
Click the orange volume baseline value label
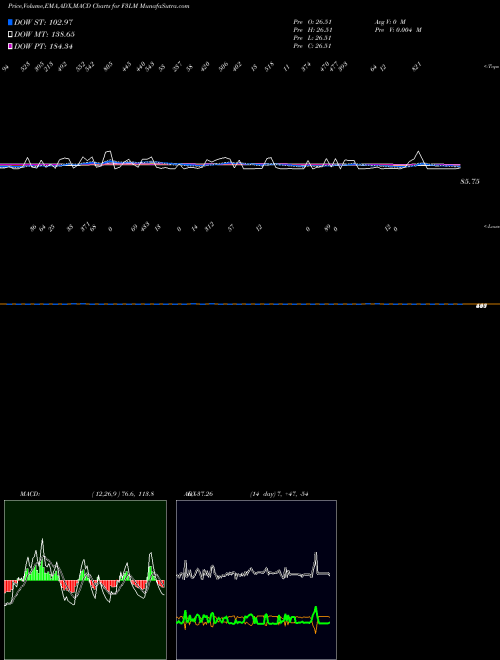coord(481,306)
